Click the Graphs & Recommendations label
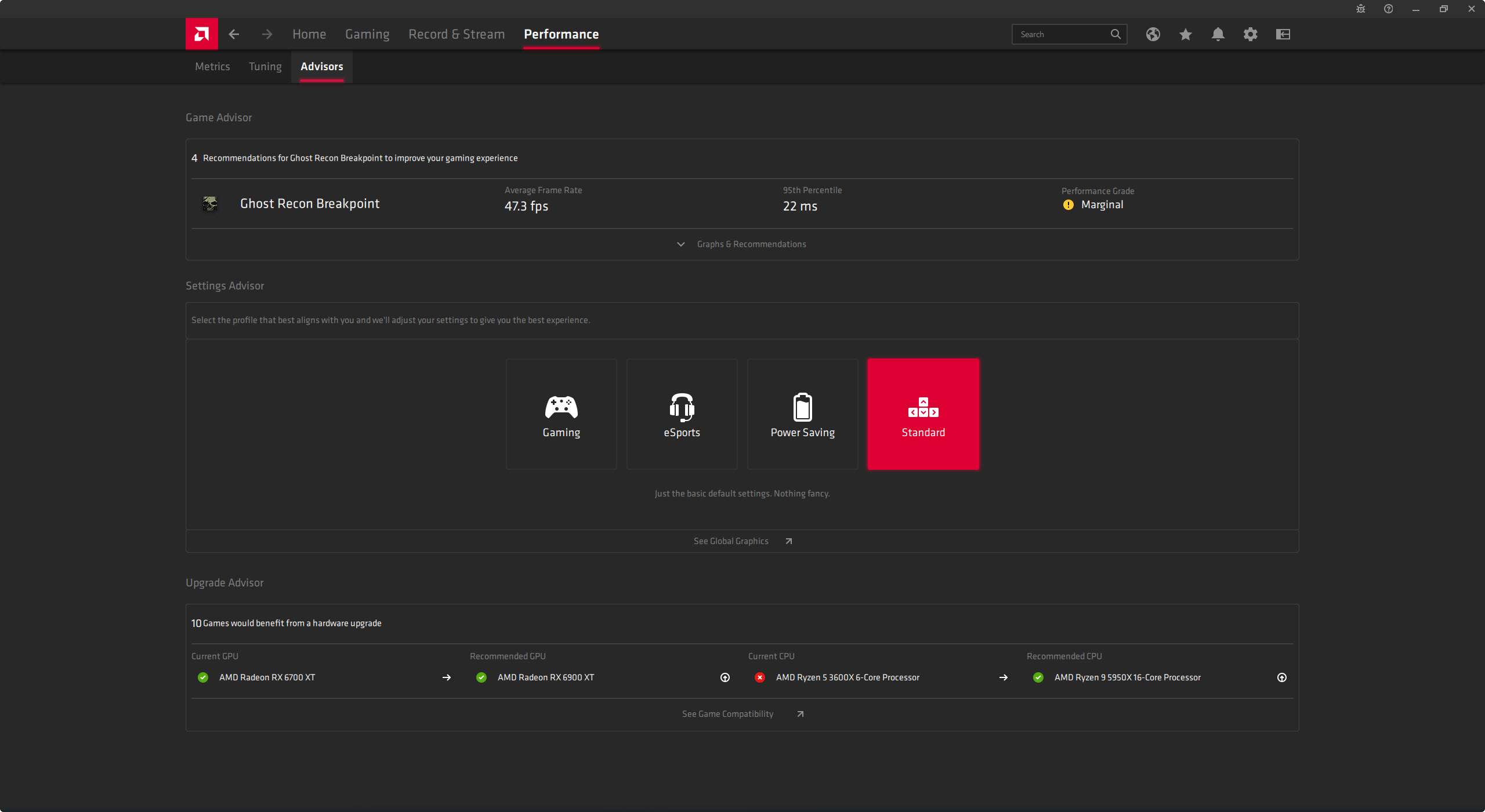The width and height of the screenshot is (1485, 812). [752, 244]
